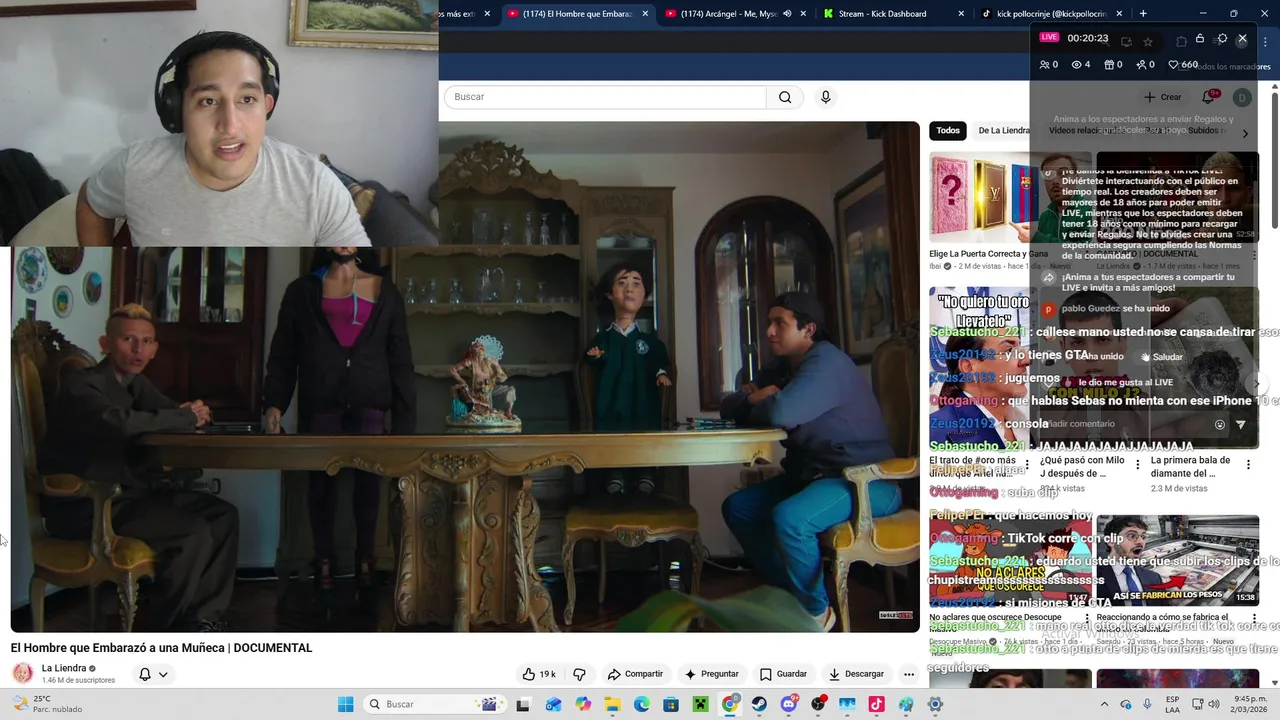Open Steam from the taskbar
The height and width of the screenshot is (720, 1280).
(x=759, y=704)
